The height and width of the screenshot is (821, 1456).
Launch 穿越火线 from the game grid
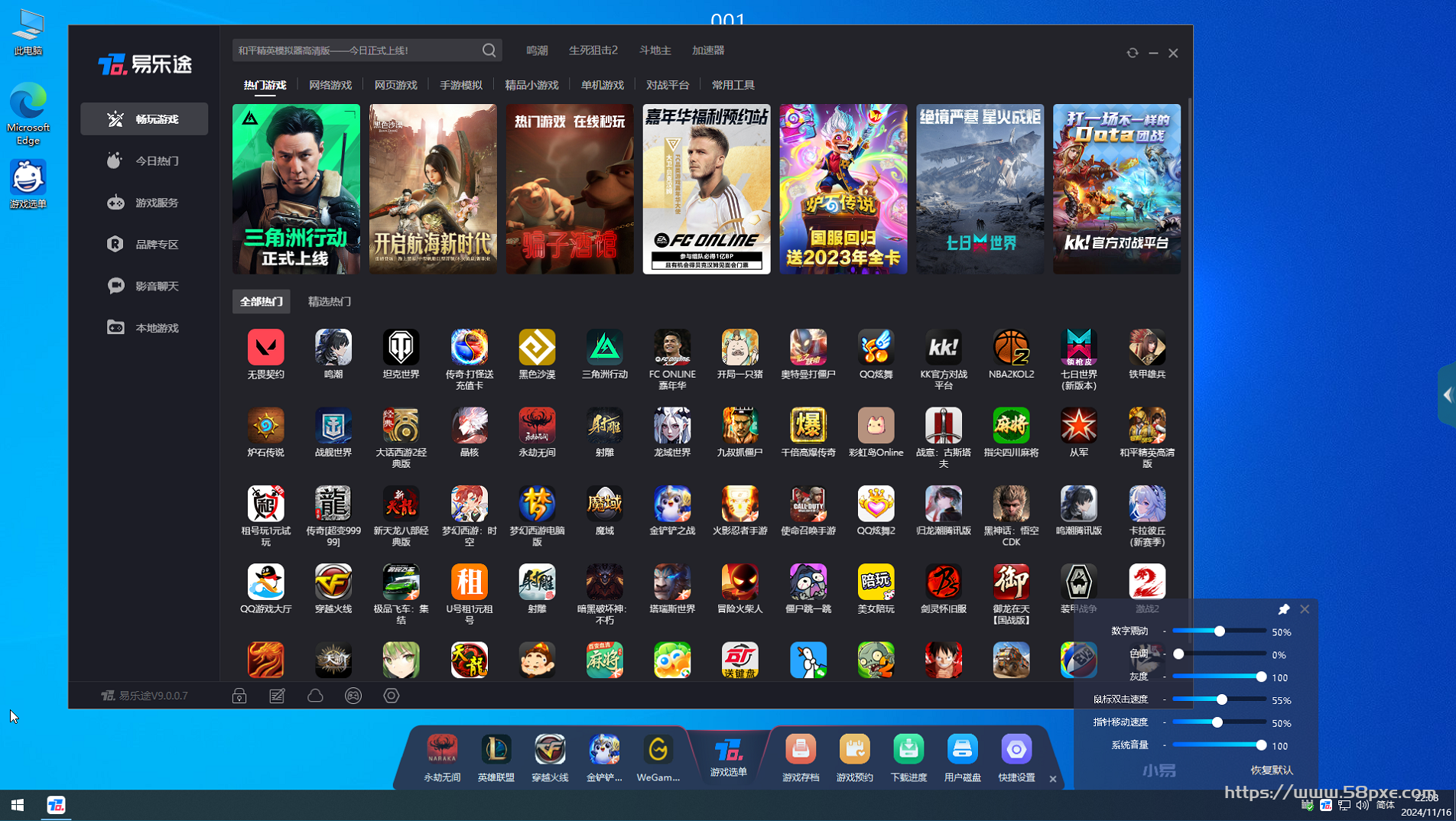point(333,582)
